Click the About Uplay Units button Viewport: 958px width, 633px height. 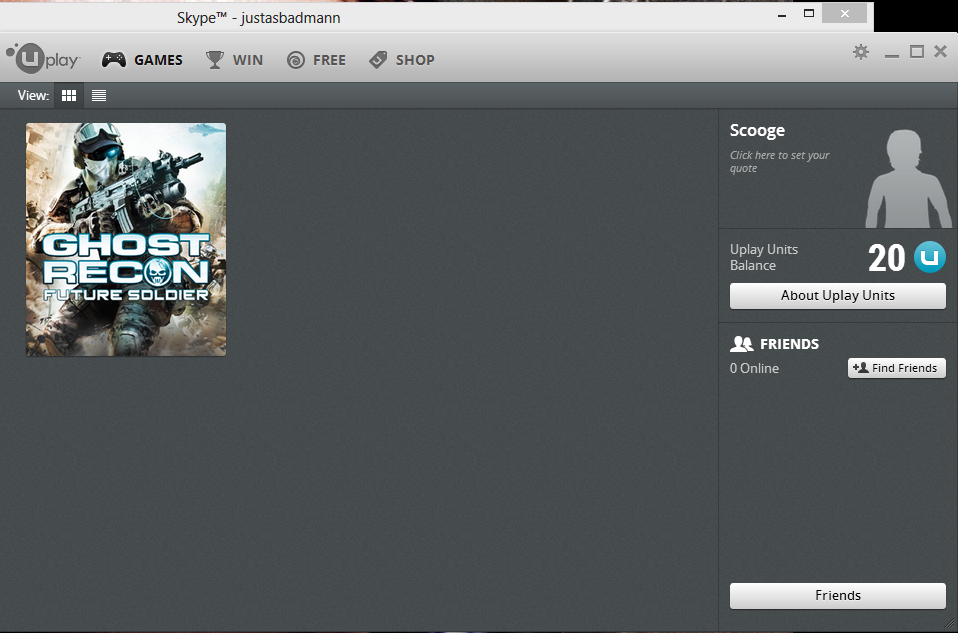pos(838,296)
